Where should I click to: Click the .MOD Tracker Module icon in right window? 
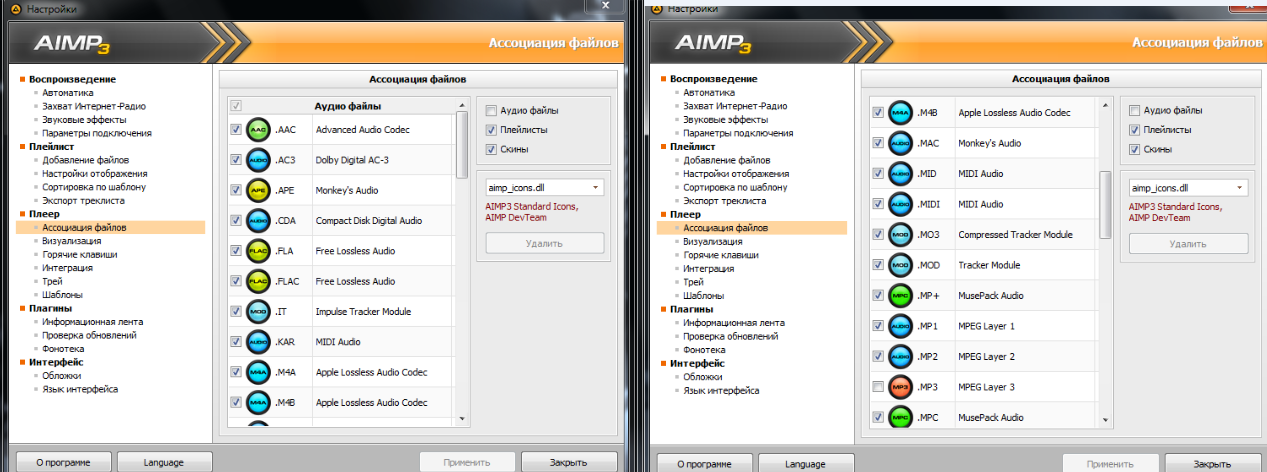tap(901, 265)
